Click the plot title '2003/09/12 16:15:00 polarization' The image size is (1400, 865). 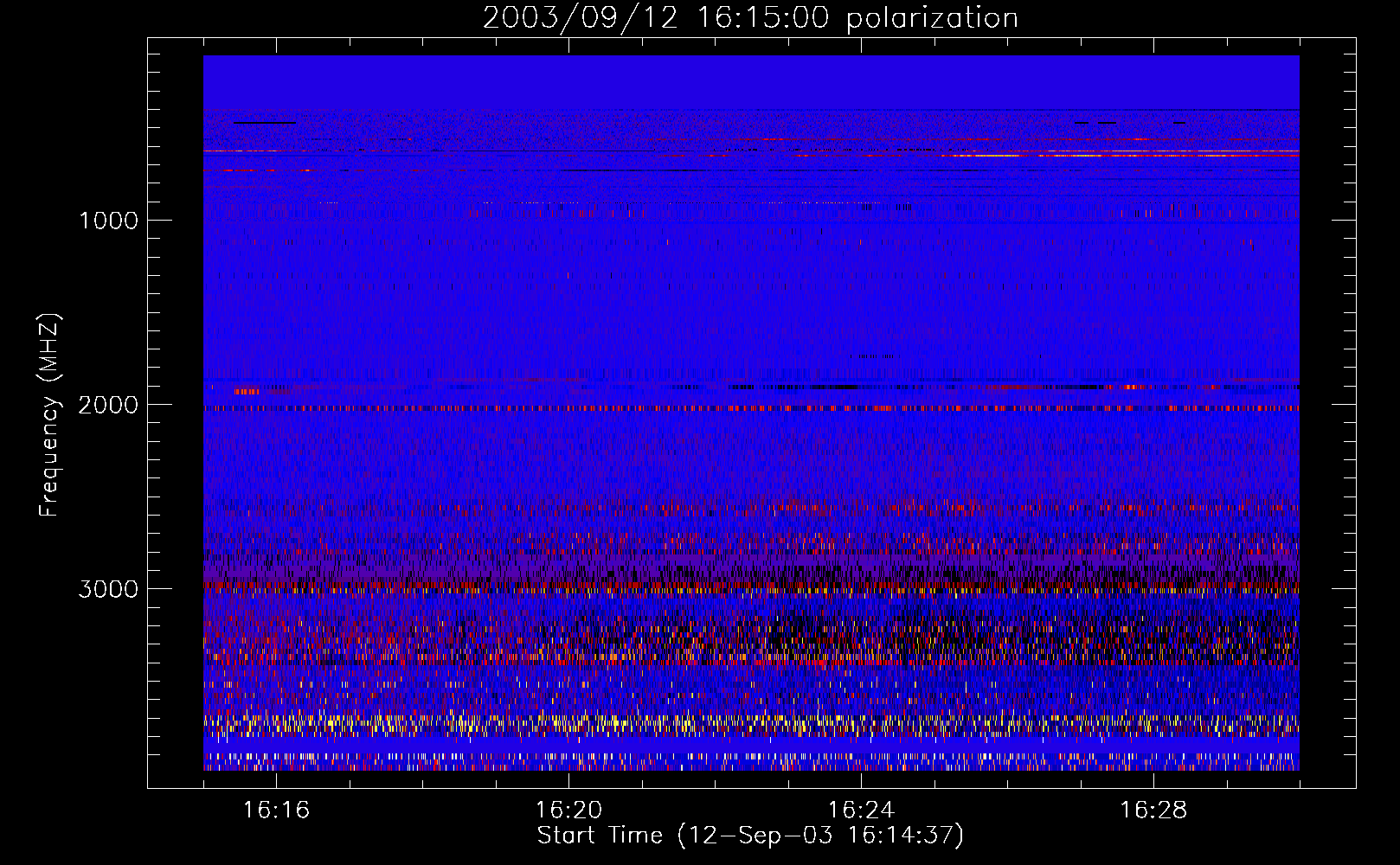point(750,18)
